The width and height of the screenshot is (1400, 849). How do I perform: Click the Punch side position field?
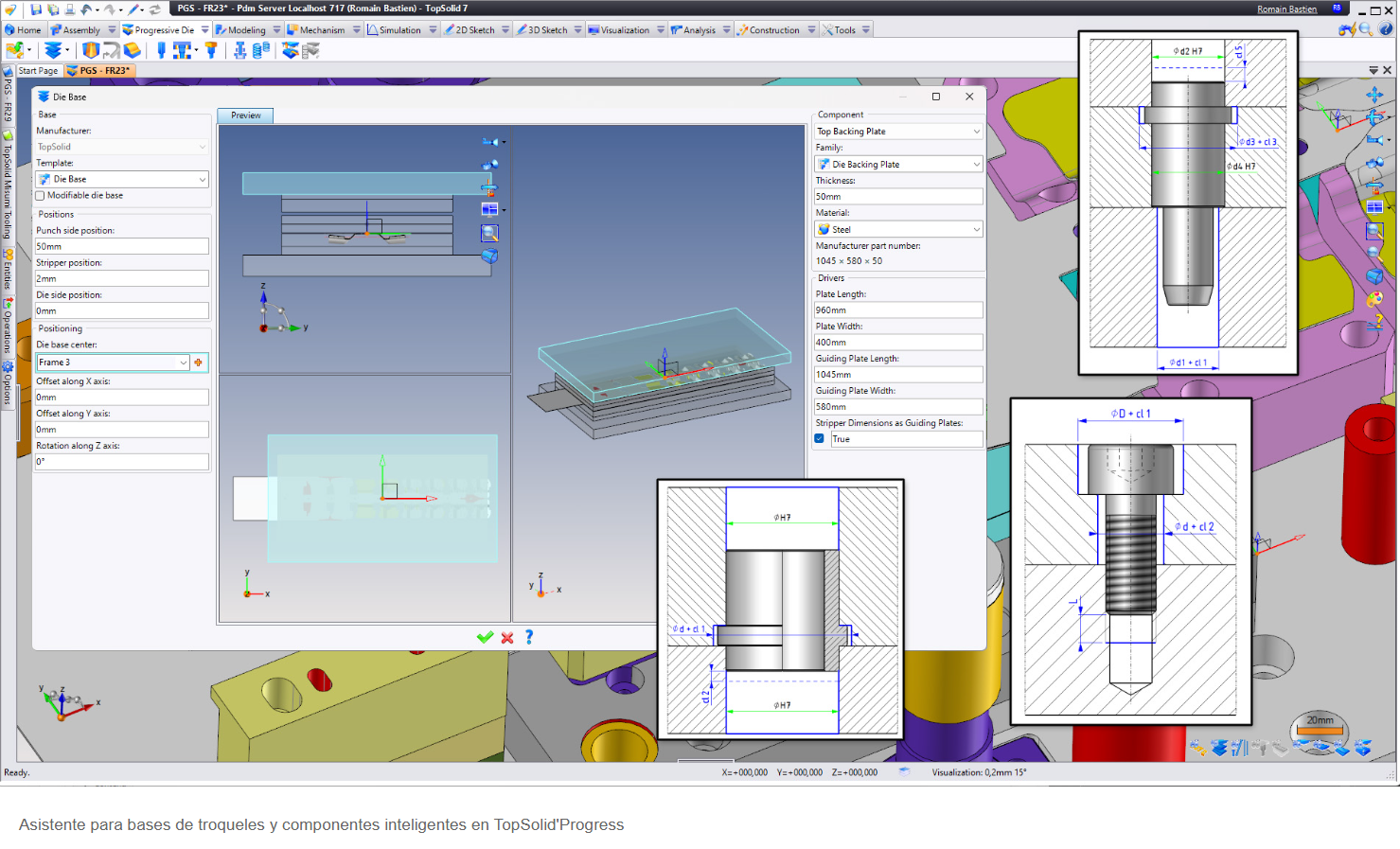pos(121,246)
